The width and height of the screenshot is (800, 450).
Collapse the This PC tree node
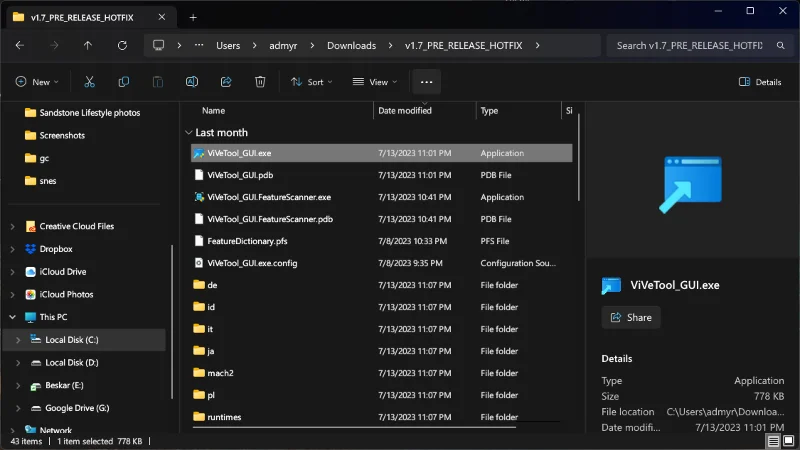coord(13,317)
